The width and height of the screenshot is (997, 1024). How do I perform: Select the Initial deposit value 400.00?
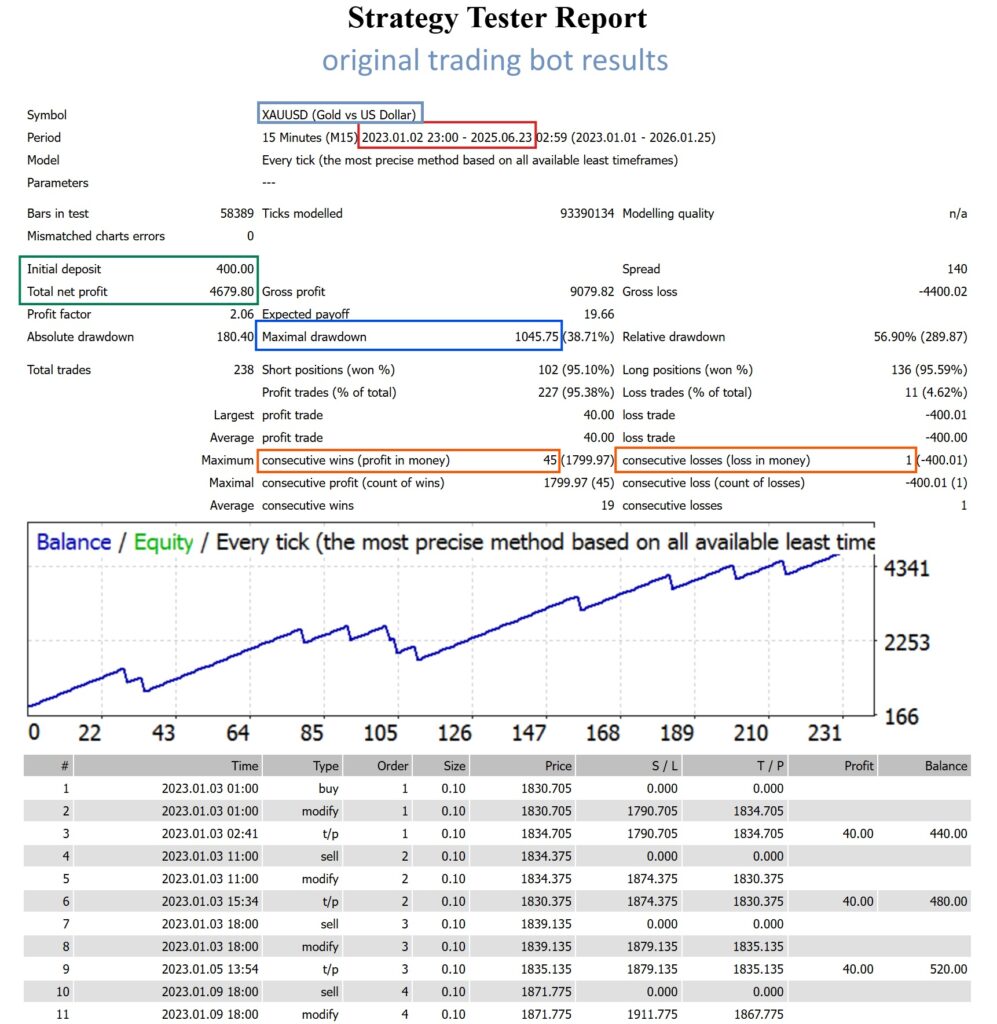[x=235, y=269]
